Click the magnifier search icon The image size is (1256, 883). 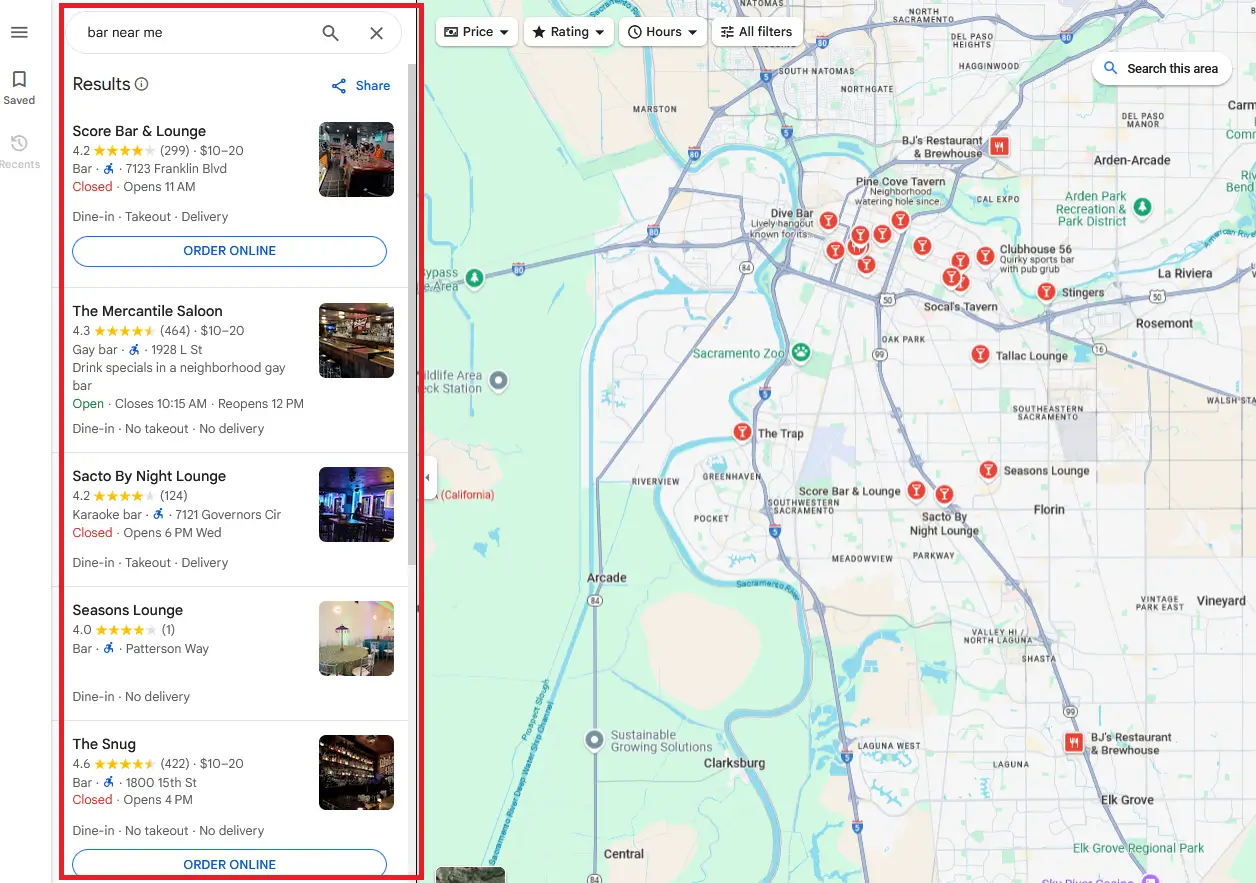tap(331, 33)
